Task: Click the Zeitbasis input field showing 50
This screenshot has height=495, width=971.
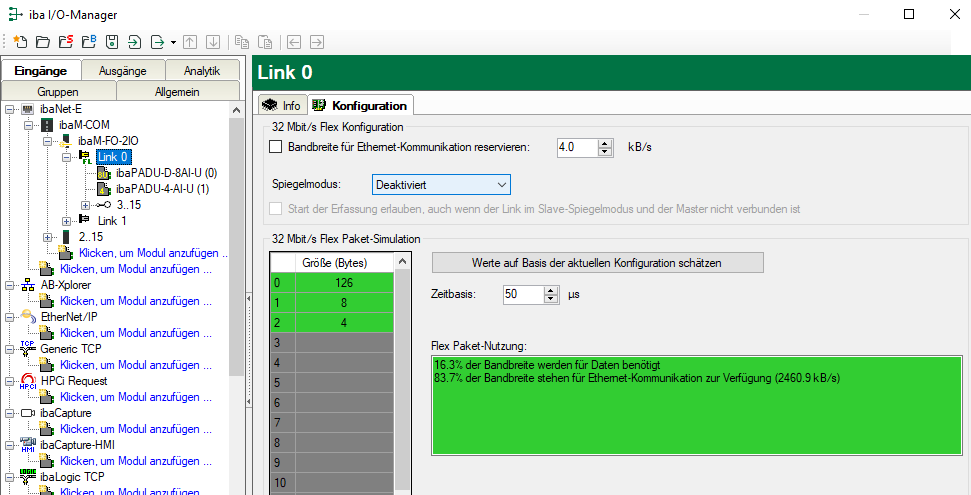Action: tap(524, 294)
